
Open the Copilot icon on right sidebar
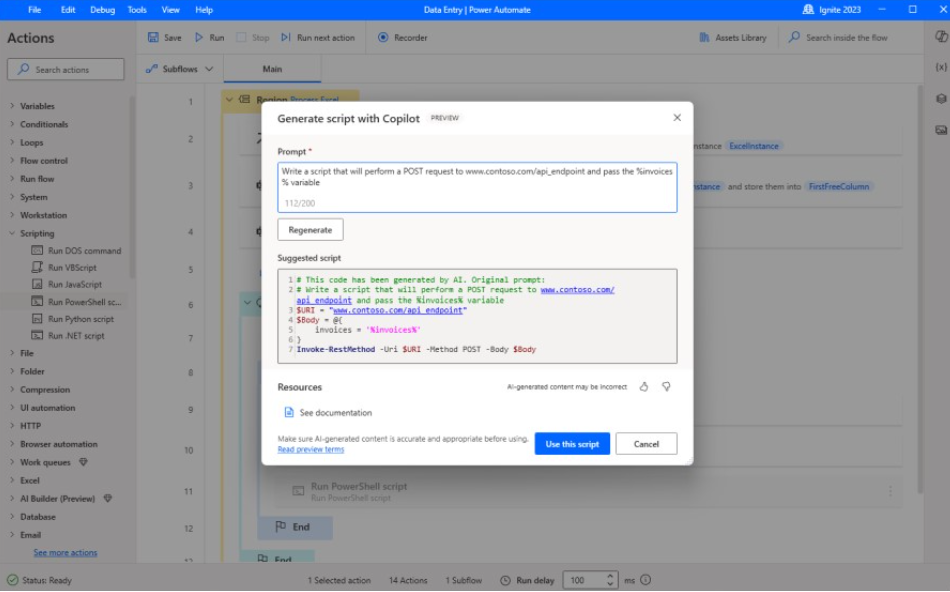tap(941, 36)
